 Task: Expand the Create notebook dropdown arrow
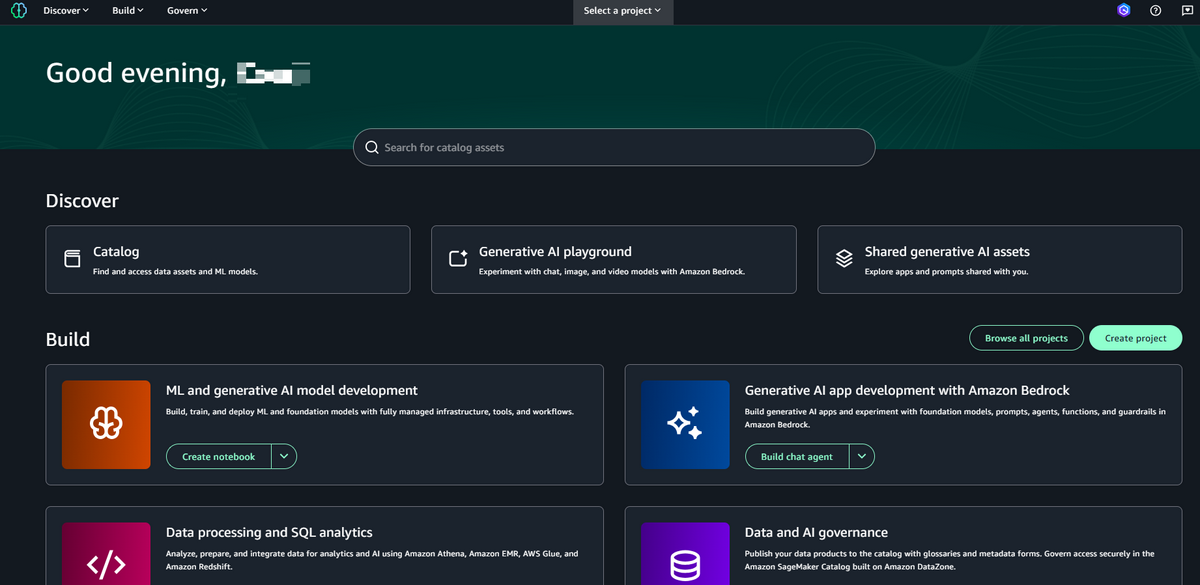(x=284, y=456)
